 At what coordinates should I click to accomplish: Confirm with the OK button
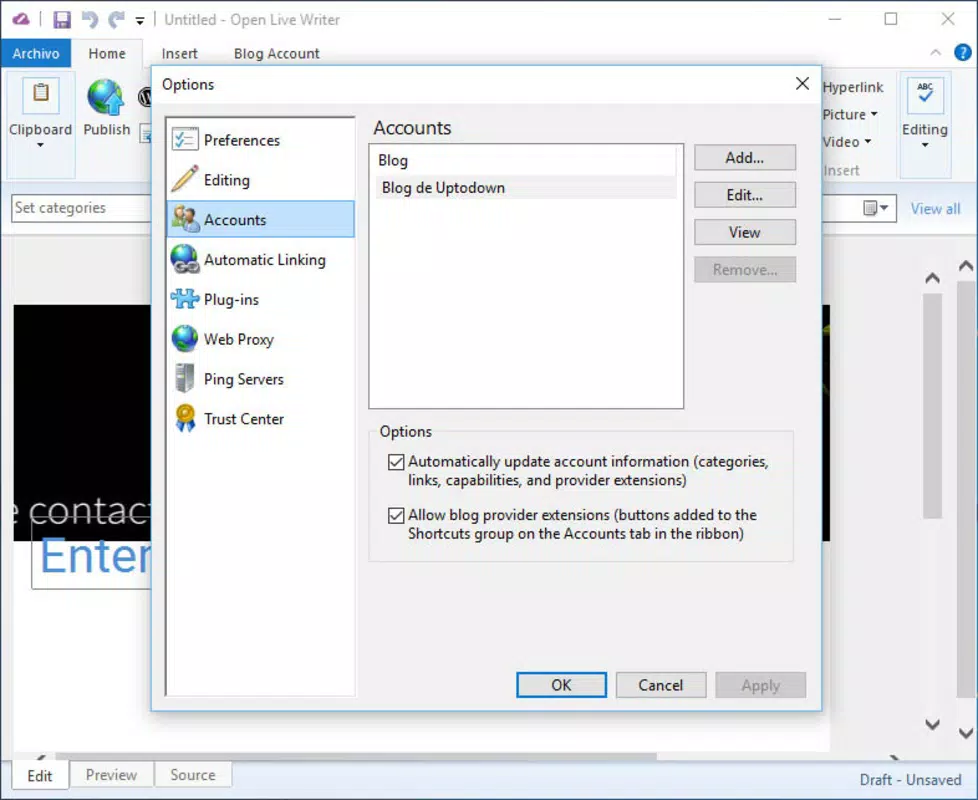pos(561,685)
